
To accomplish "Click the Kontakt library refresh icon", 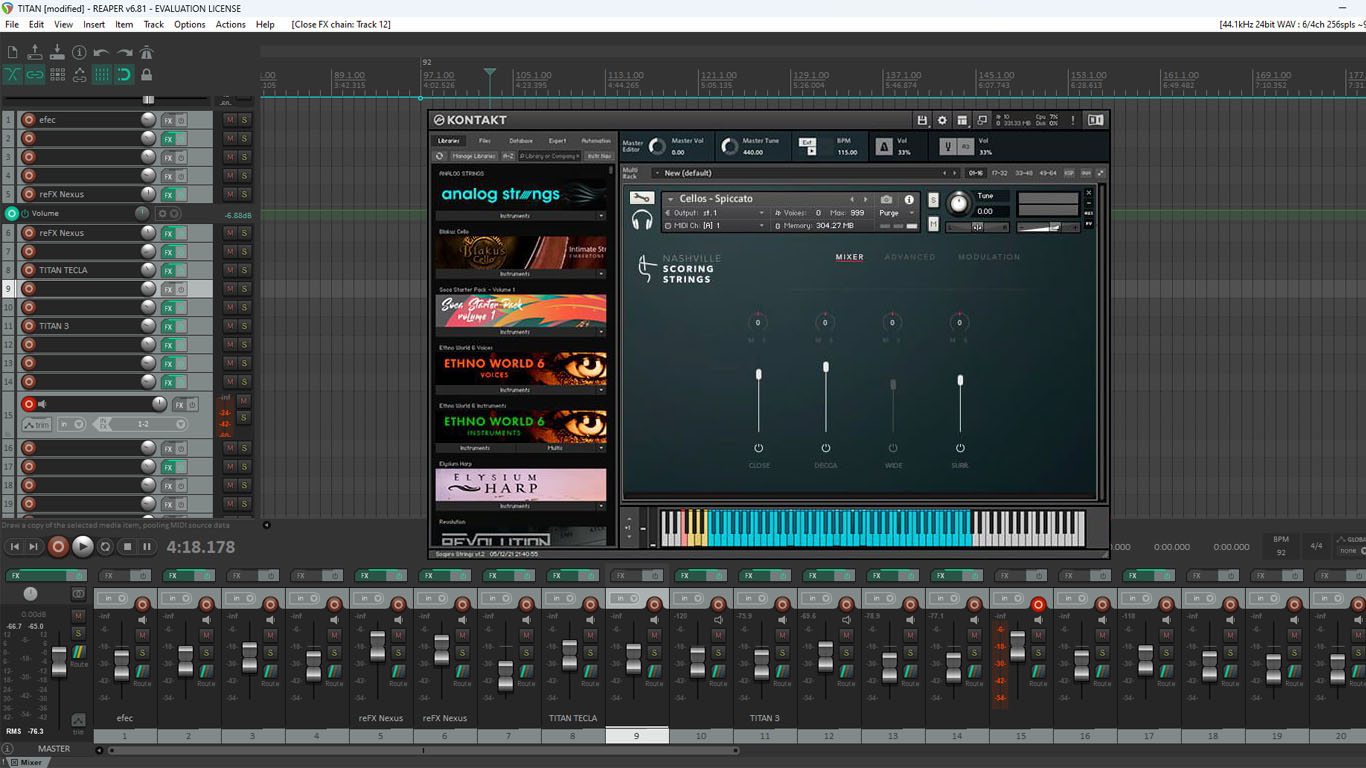I will pos(439,156).
